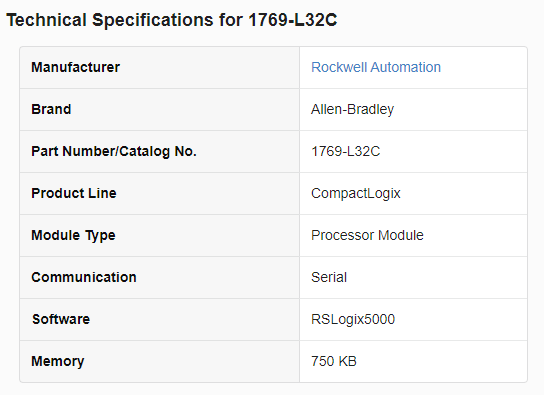Screen dimensions: 544x395
Task: Click the word Specifications in the heading
Action: tap(153, 20)
